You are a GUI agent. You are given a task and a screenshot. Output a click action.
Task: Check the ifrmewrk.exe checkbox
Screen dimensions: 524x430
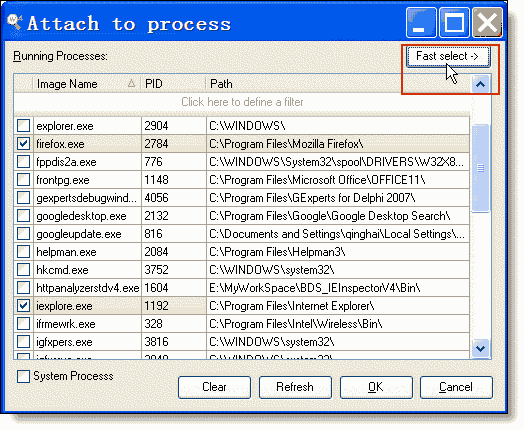tap(23, 324)
